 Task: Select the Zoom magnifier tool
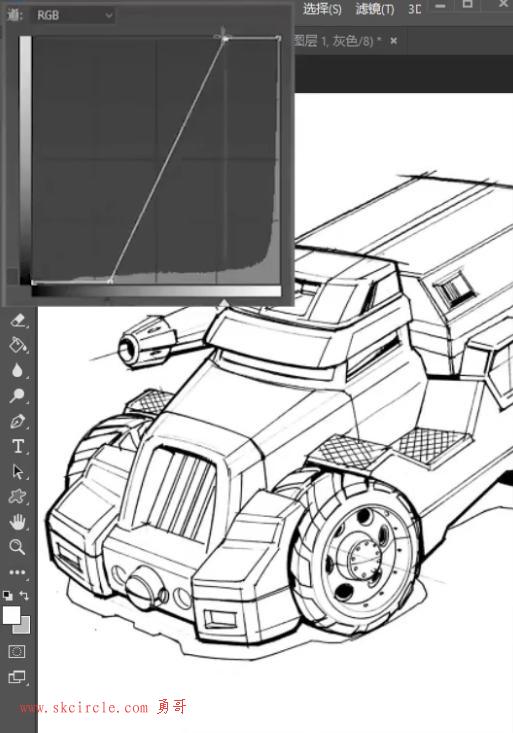click(x=17, y=546)
